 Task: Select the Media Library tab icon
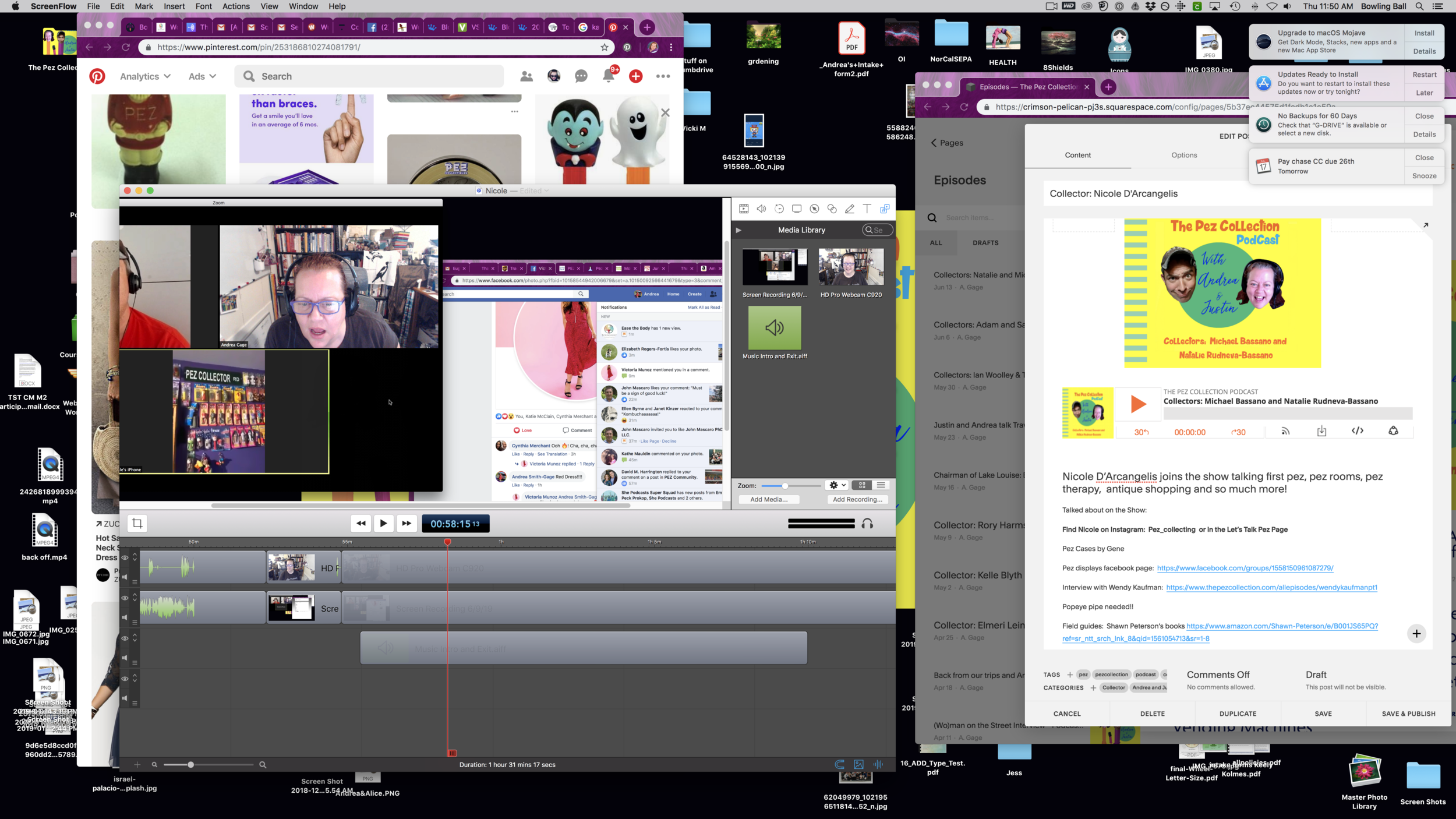click(885, 209)
